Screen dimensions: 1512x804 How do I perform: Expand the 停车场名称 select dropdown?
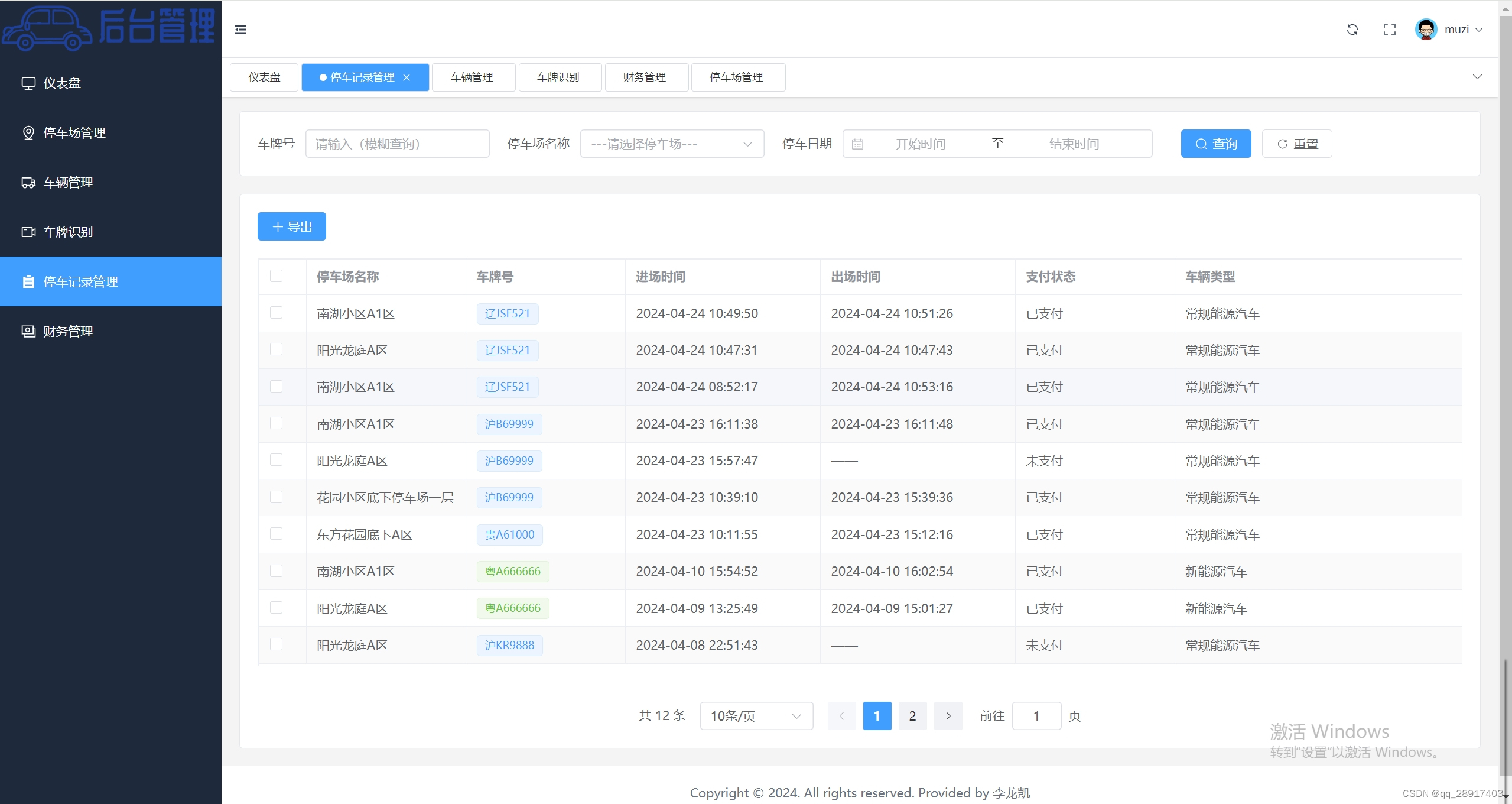(672, 144)
